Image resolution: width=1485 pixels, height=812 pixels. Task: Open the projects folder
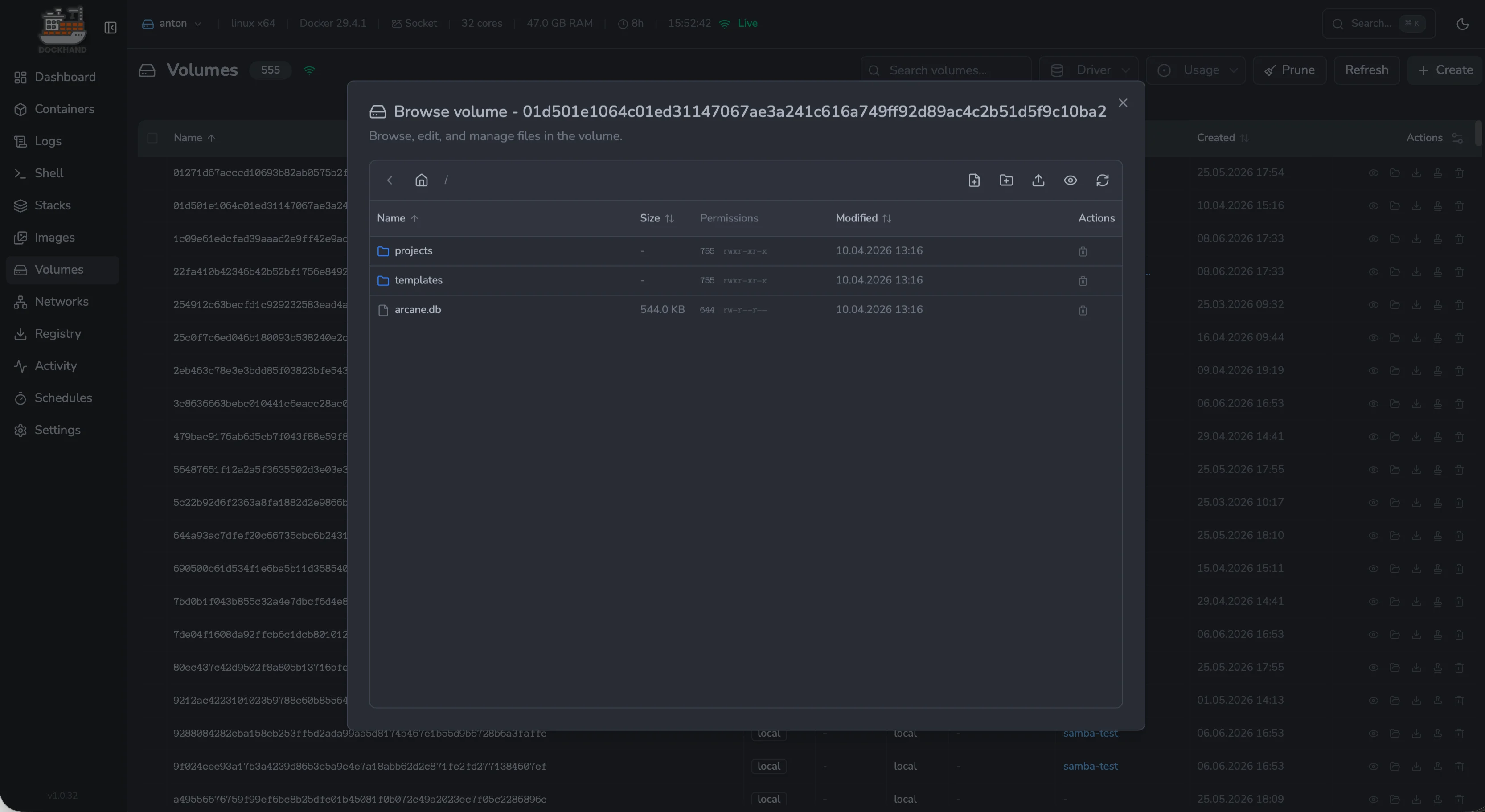click(x=413, y=251)
